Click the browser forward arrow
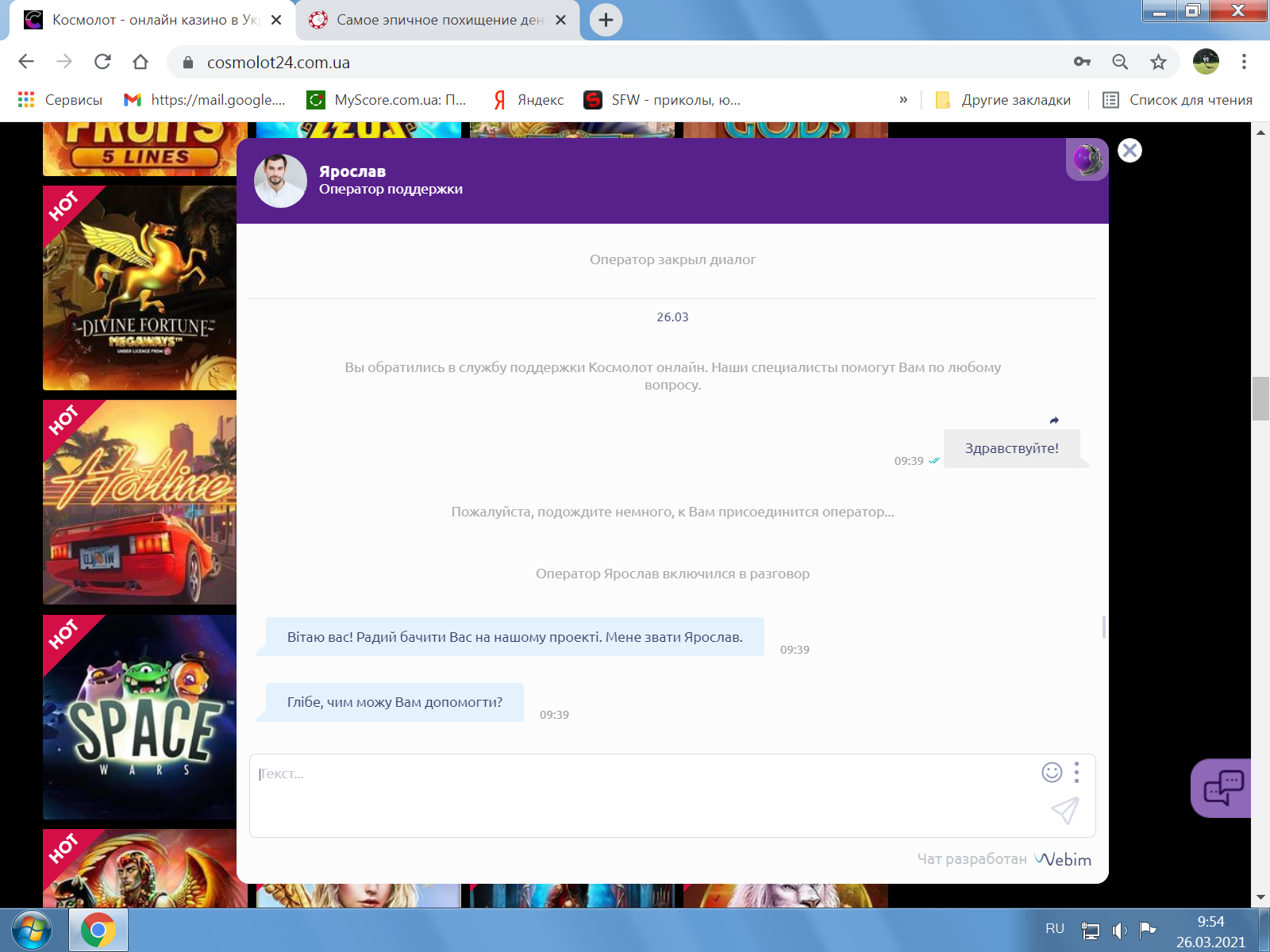Screen dimensions: 1270x952 point(64,62)
